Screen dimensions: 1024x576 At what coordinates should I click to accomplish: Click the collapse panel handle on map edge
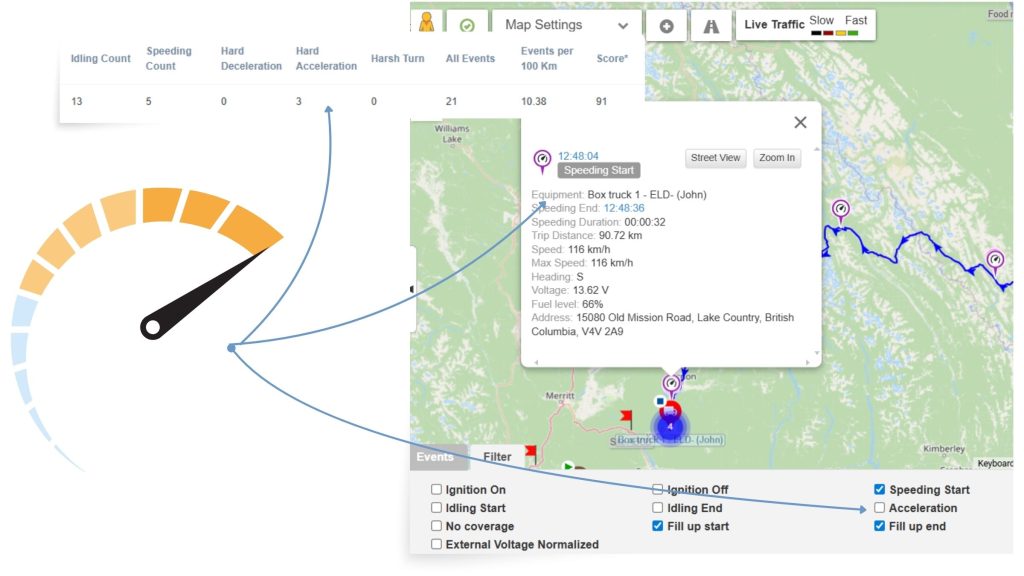(x=412, y=289)
